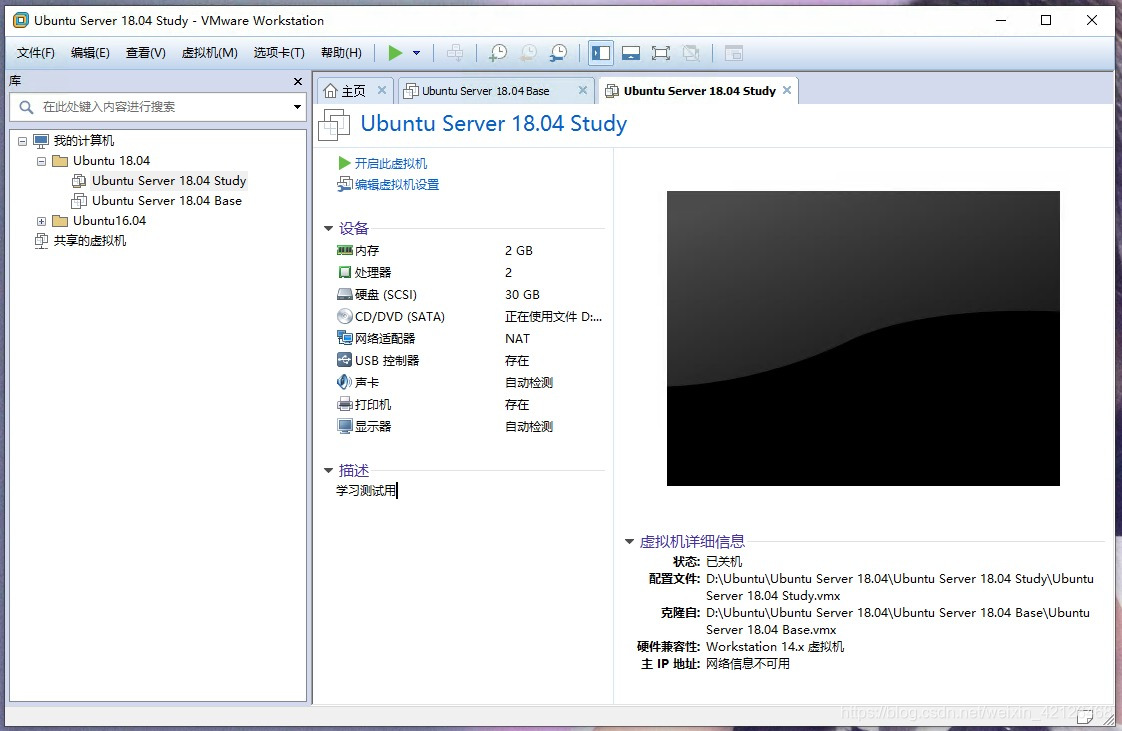
Task: Click the 网络适配器 network adapter icon
Action: coord(344,338)
